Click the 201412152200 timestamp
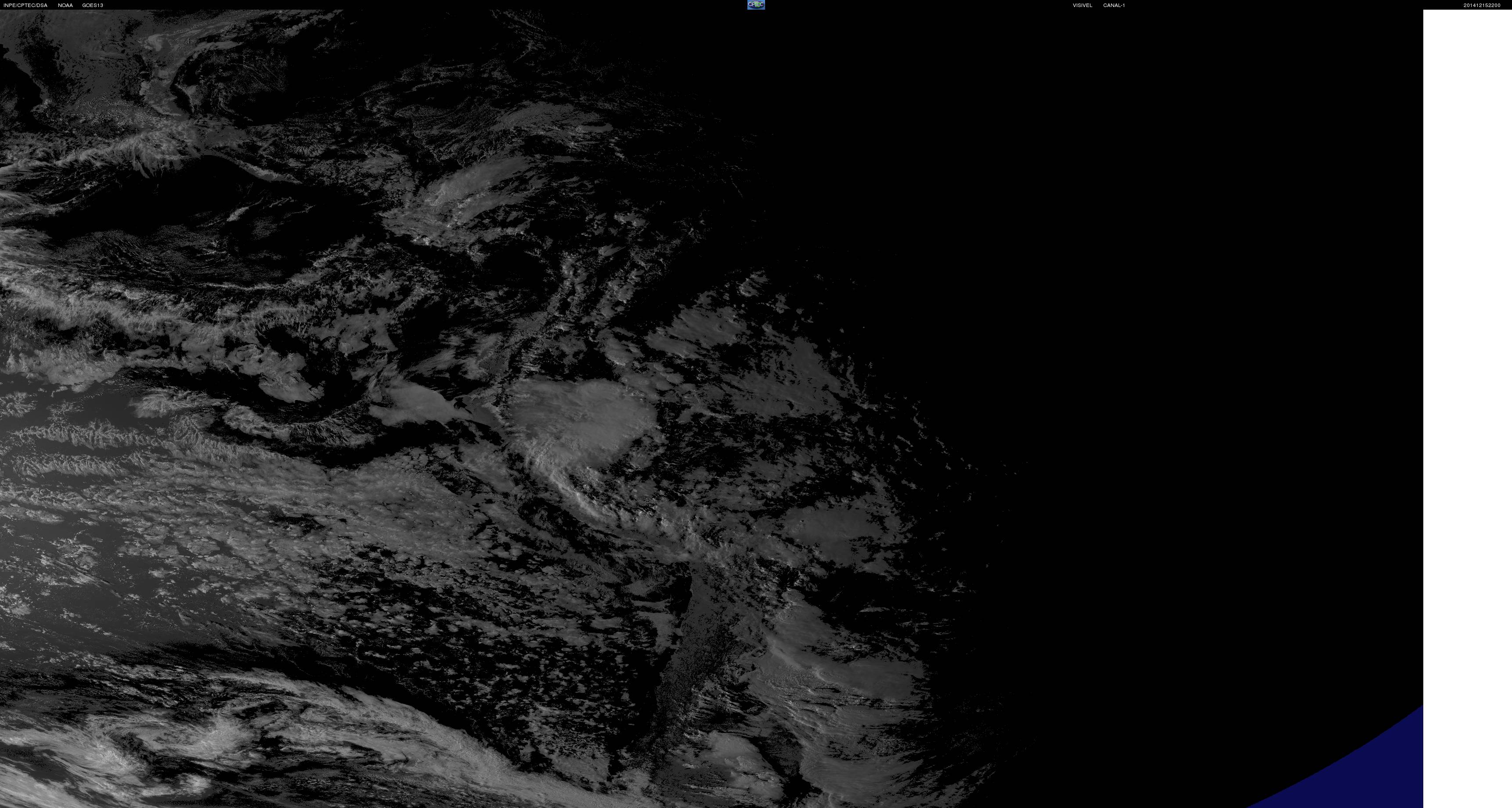The width and height of the screenshot is (1512, 808). tap(1481, 5)
